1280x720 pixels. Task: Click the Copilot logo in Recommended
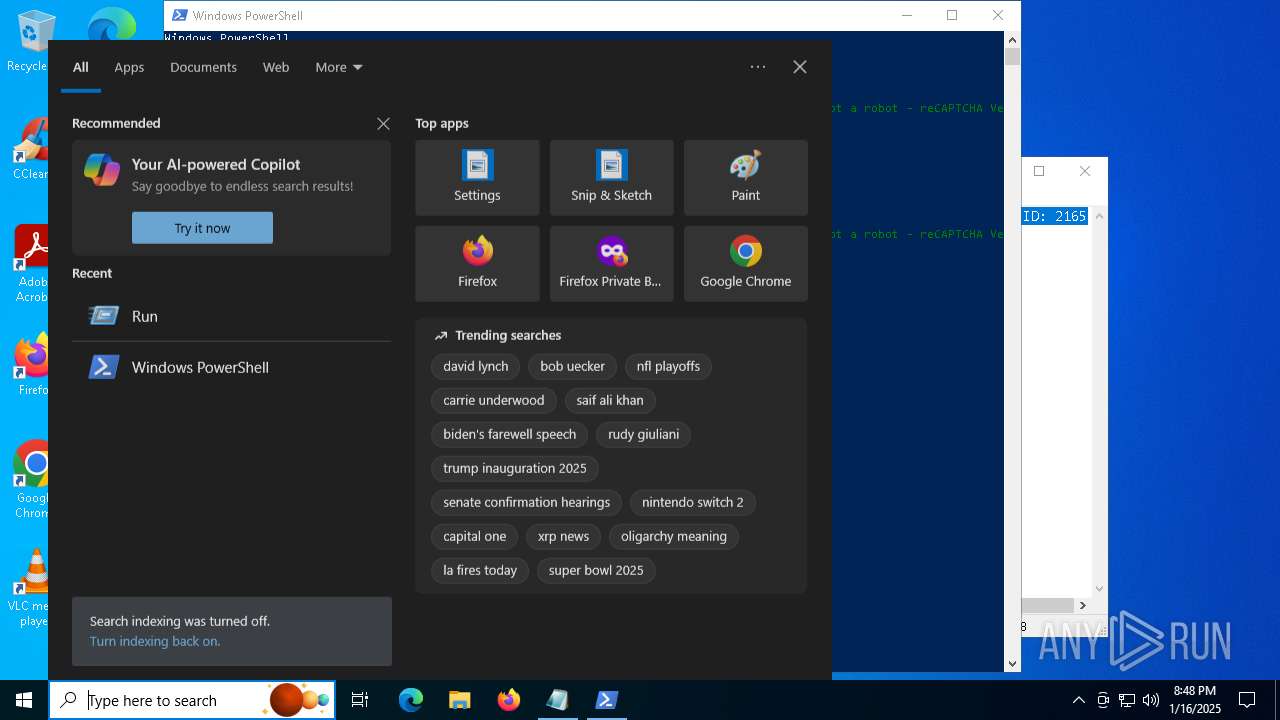tap(102, 170)
